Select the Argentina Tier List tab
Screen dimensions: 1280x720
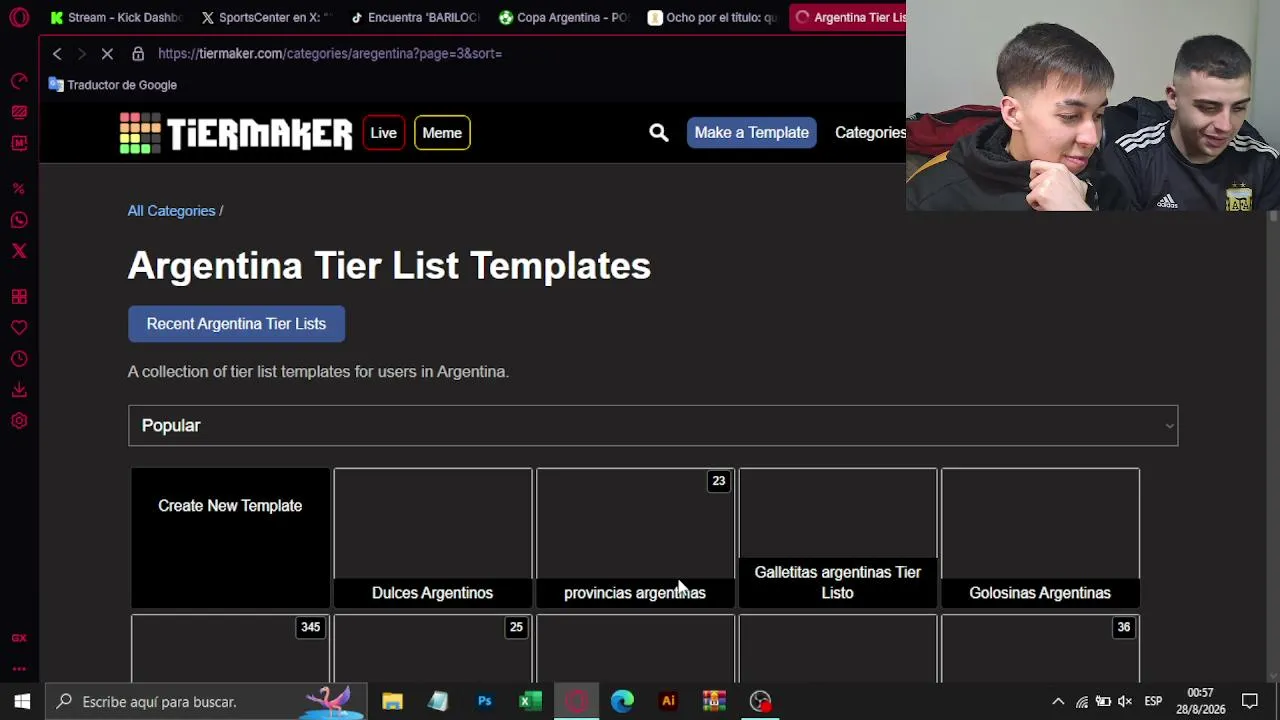[x=848, y=17]
